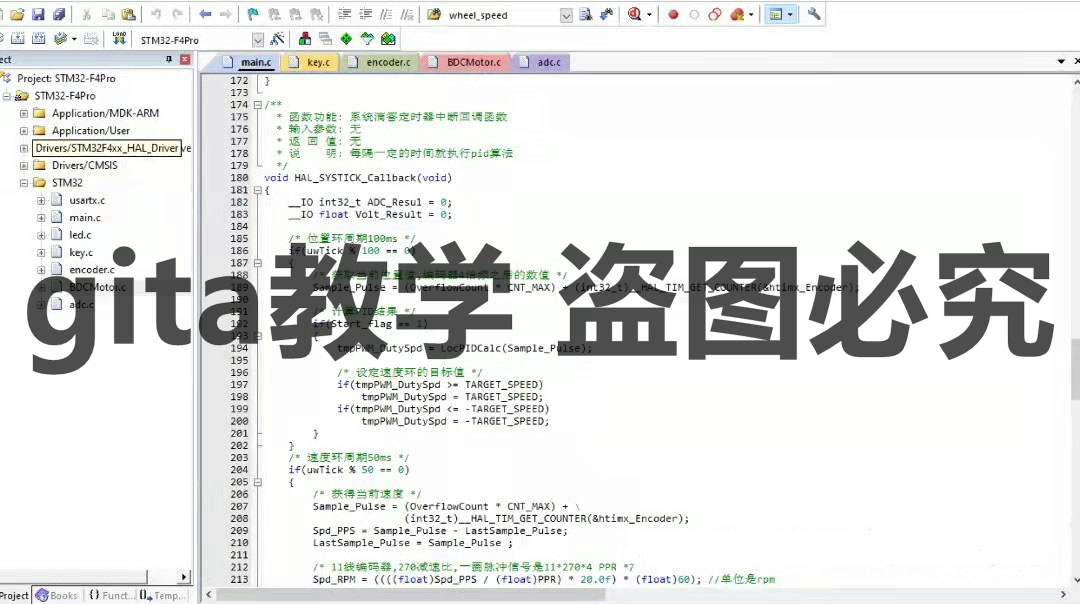Unindent the selected text lines
The width and height of the screenshot is (1080, 604).
366,14
